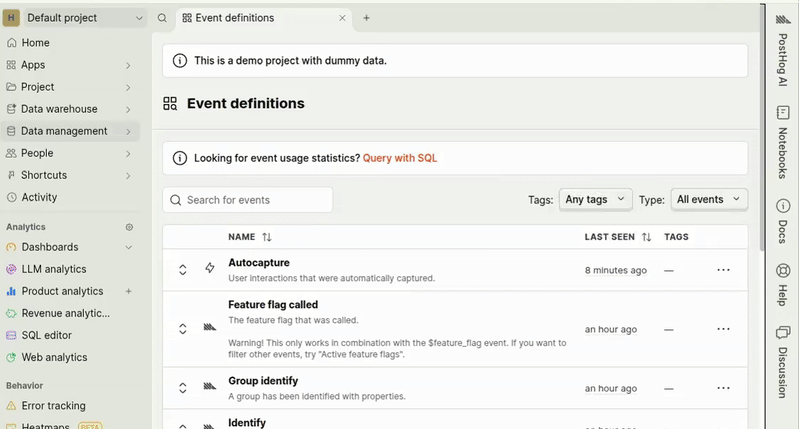
Task: Open the All events type dropdown
Action: coord(709,199)
